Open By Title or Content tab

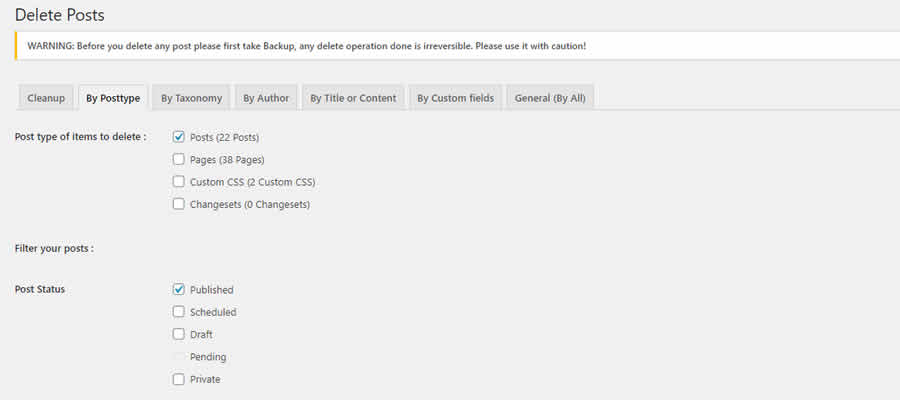(353, 98)
